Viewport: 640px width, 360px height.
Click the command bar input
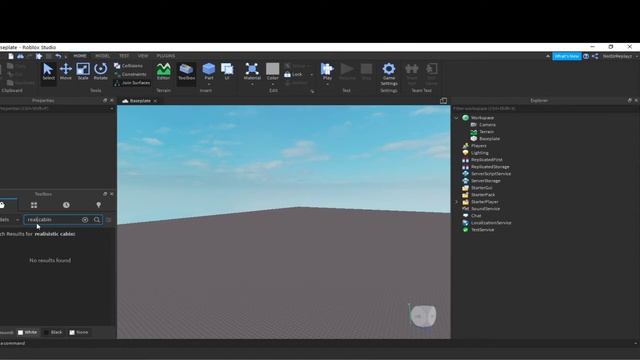318,343
